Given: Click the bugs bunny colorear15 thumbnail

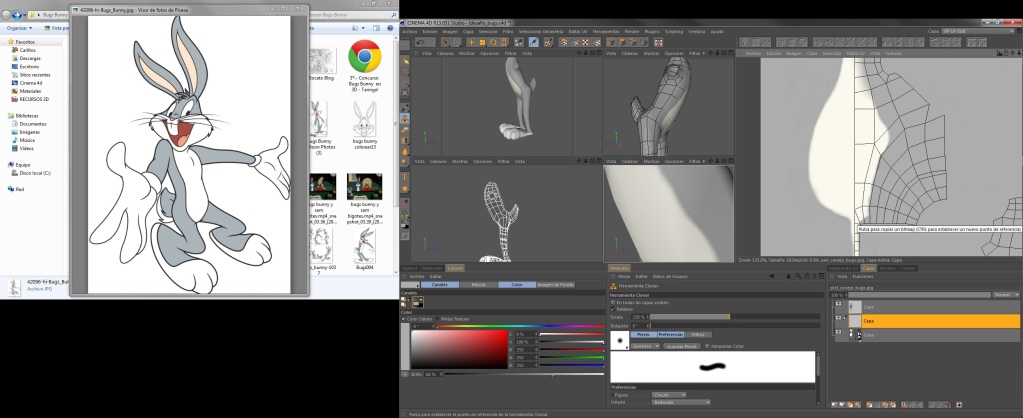Looking at the screenshot, I should click(x=365, y=119).
